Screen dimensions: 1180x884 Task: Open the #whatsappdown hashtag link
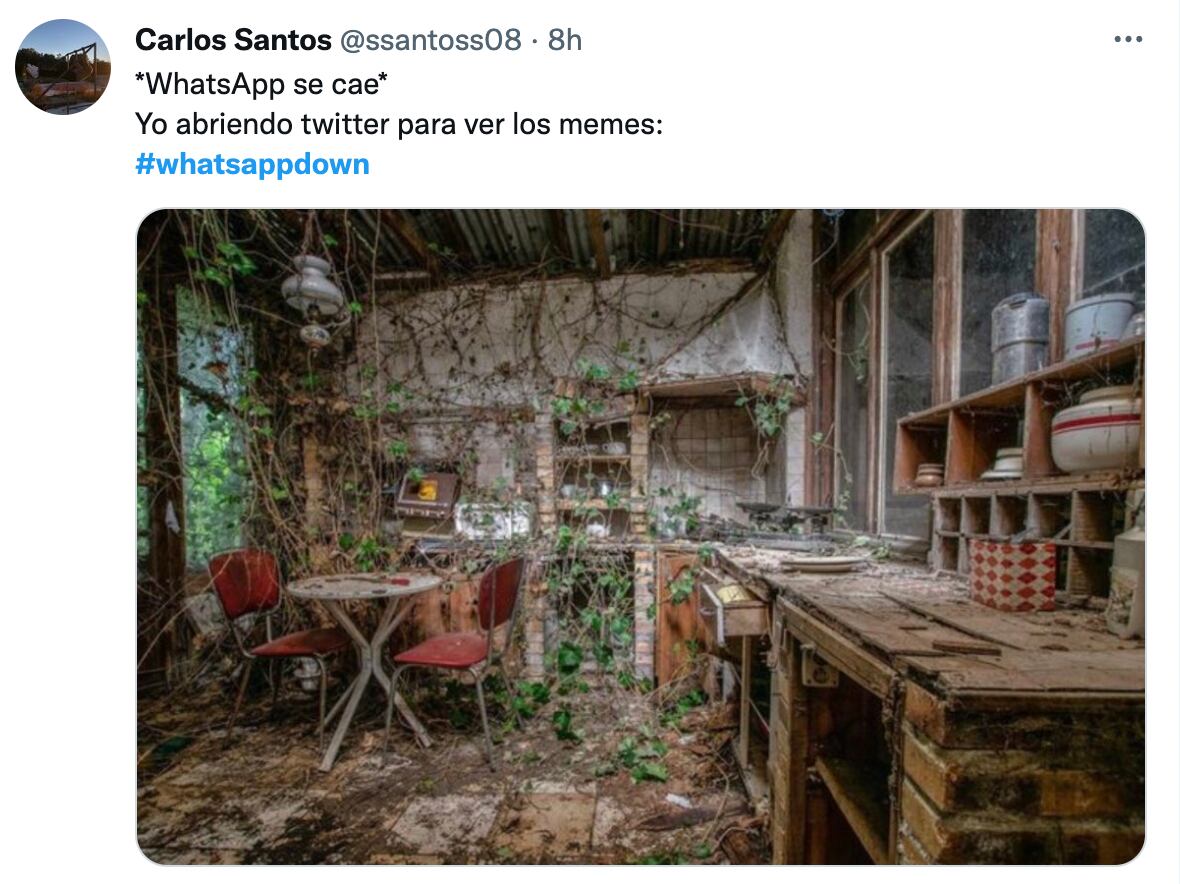[x=252, y=164]
